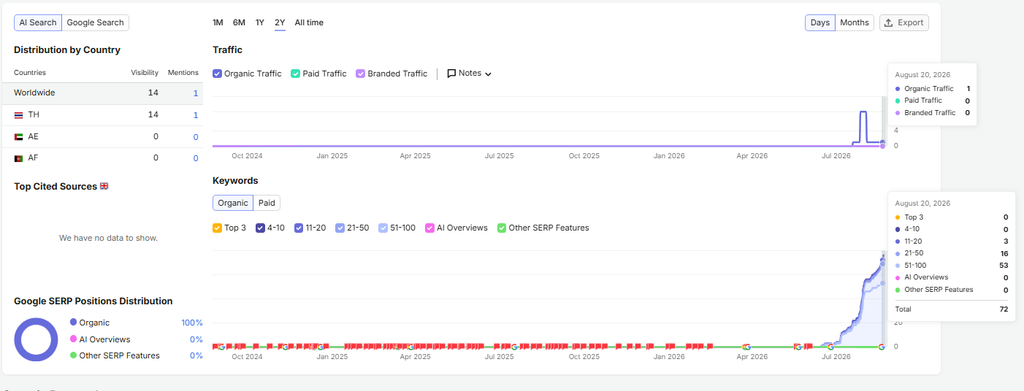Click the Afghanistan flag icon
This screenshot has width=1024, height=391.
point(18,159)
